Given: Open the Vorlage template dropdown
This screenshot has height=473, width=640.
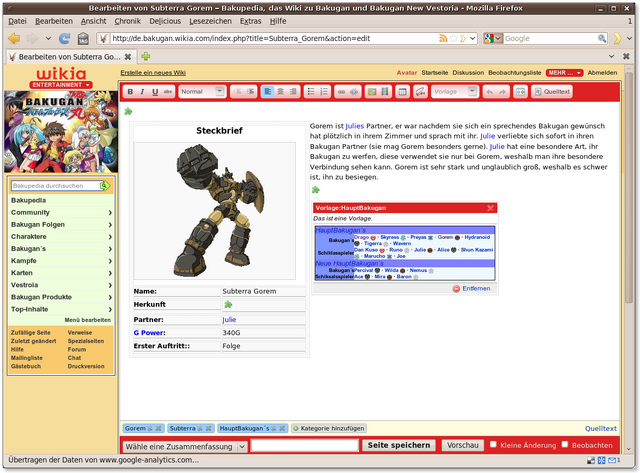Looking at the screenshot, I should (x=455, y=92).
